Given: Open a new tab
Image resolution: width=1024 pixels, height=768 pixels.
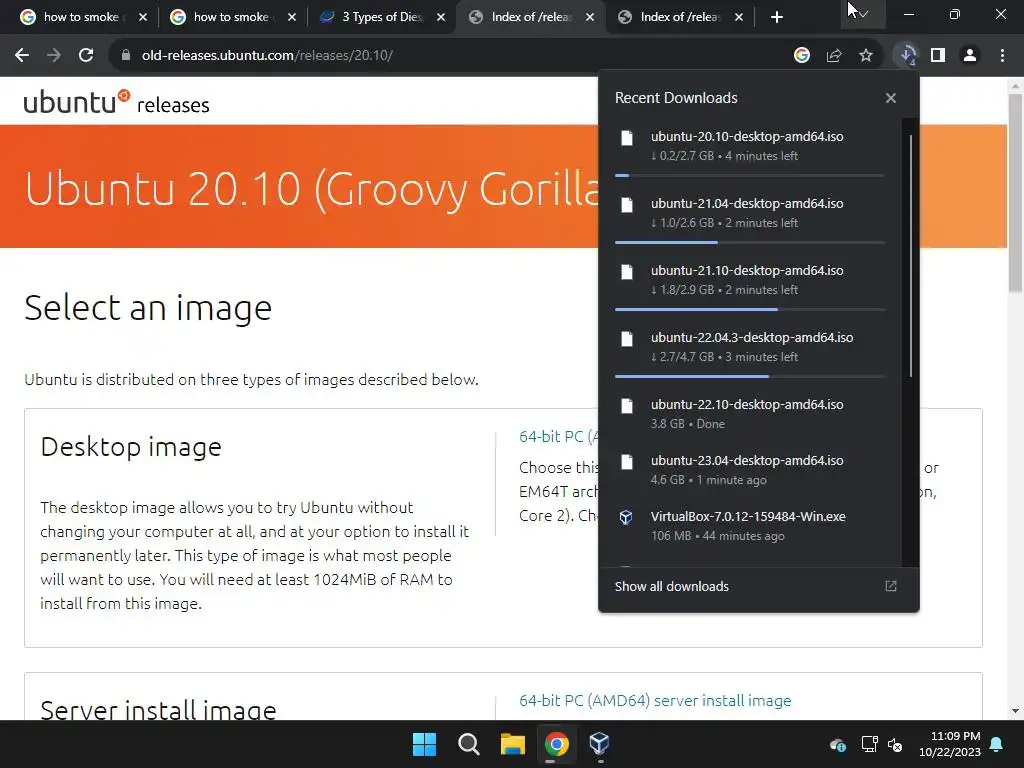Looking at the screenshot, I should [776, 17].
